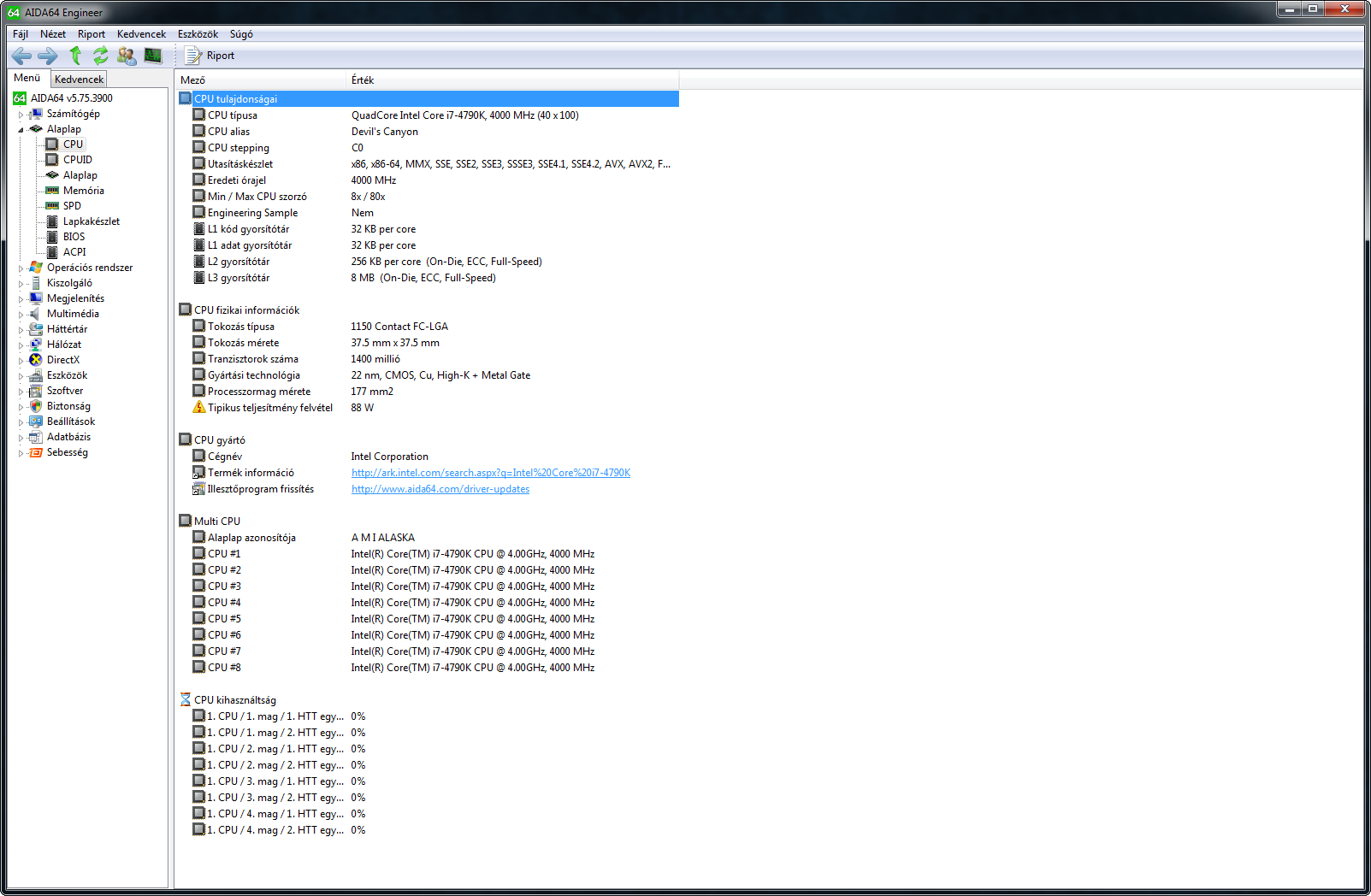Click the Operációs rendszer Windows icon

(36, 268)
